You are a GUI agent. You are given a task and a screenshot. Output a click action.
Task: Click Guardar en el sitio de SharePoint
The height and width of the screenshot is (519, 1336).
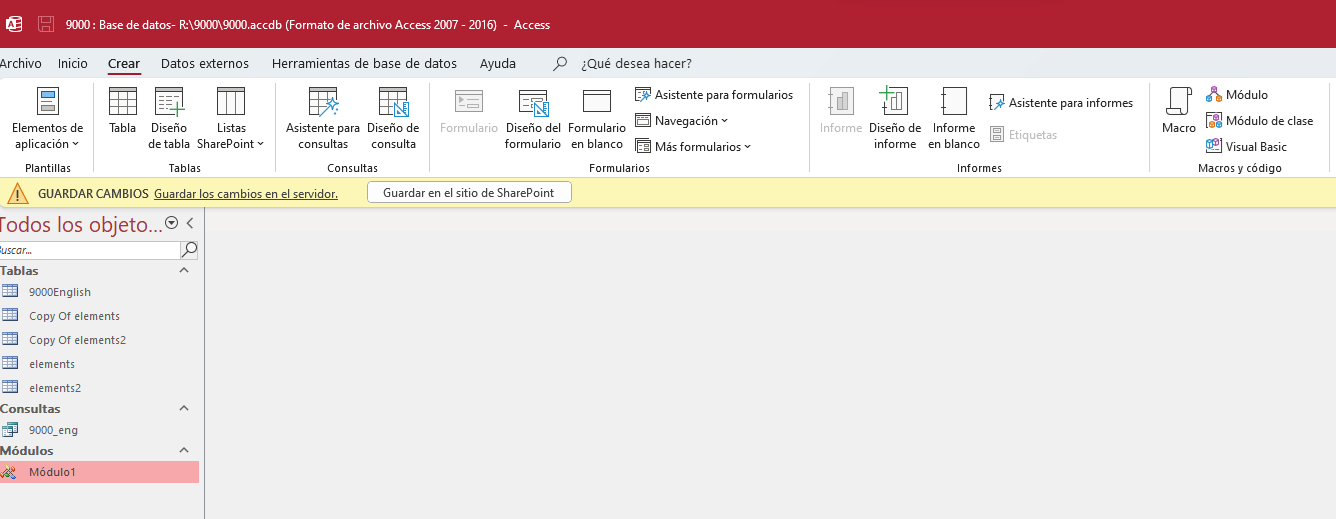469,193
